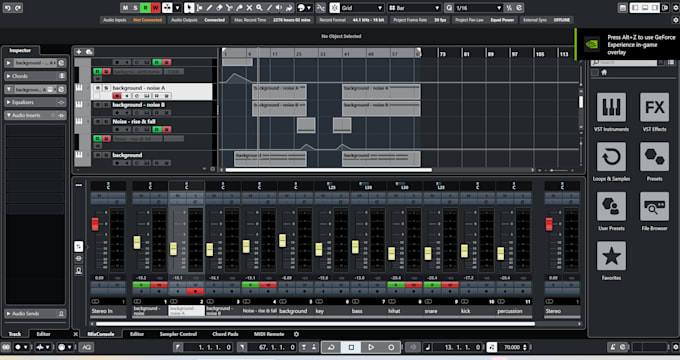Click the Add Track plus icon
This screenshot has height=360, width=680.
click(78, 52)
